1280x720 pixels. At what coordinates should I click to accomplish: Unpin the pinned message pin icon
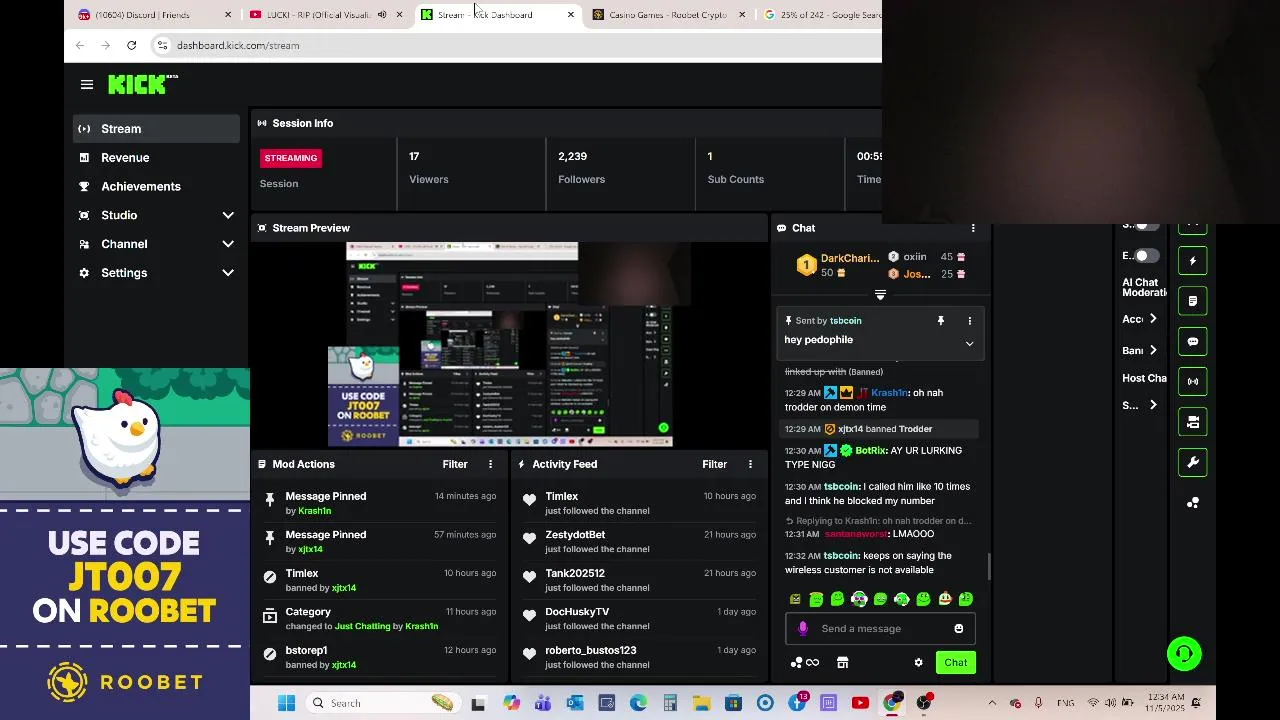click(940, 321)
